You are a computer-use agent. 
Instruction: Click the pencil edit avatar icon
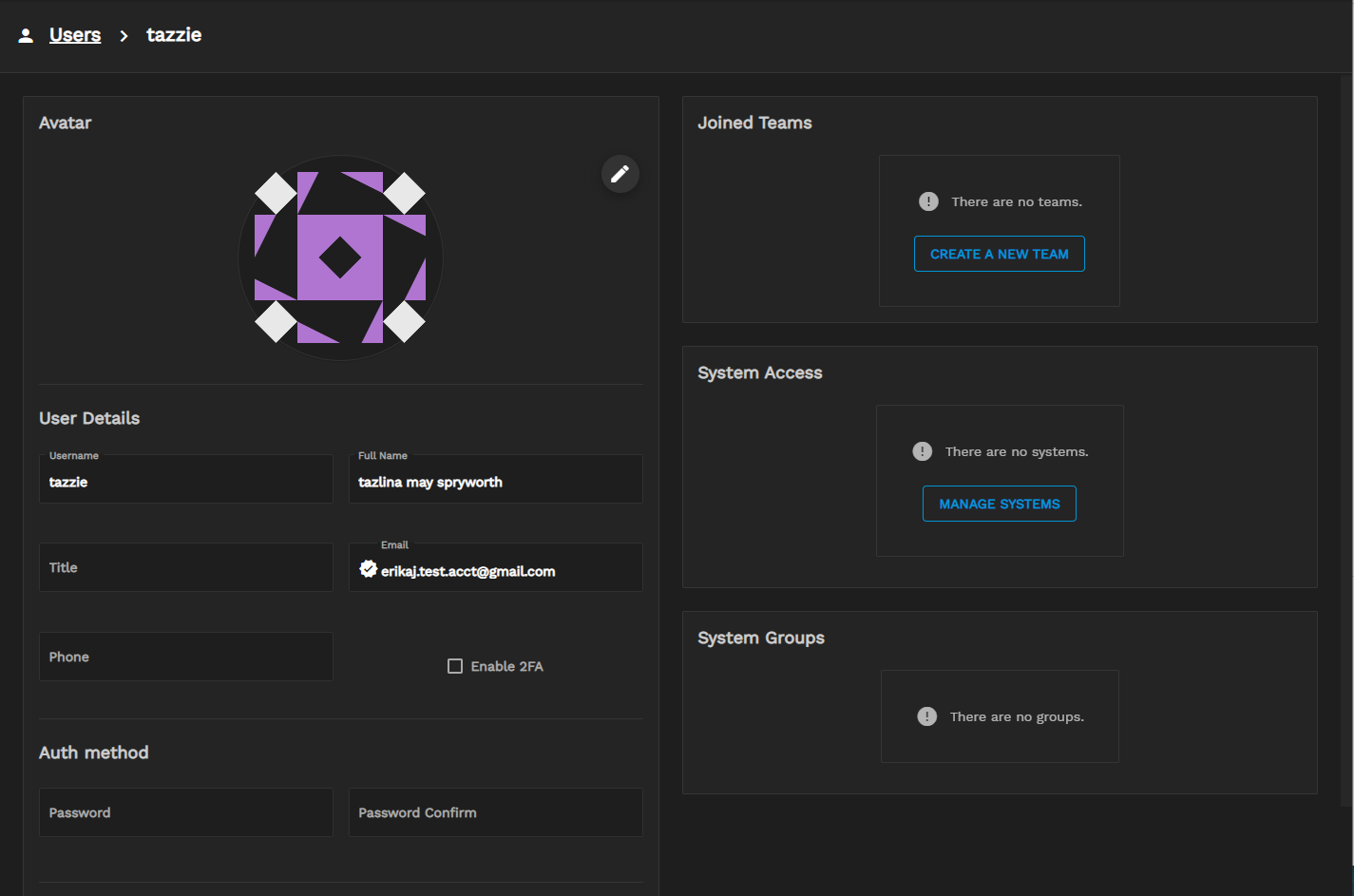point(620,174)
